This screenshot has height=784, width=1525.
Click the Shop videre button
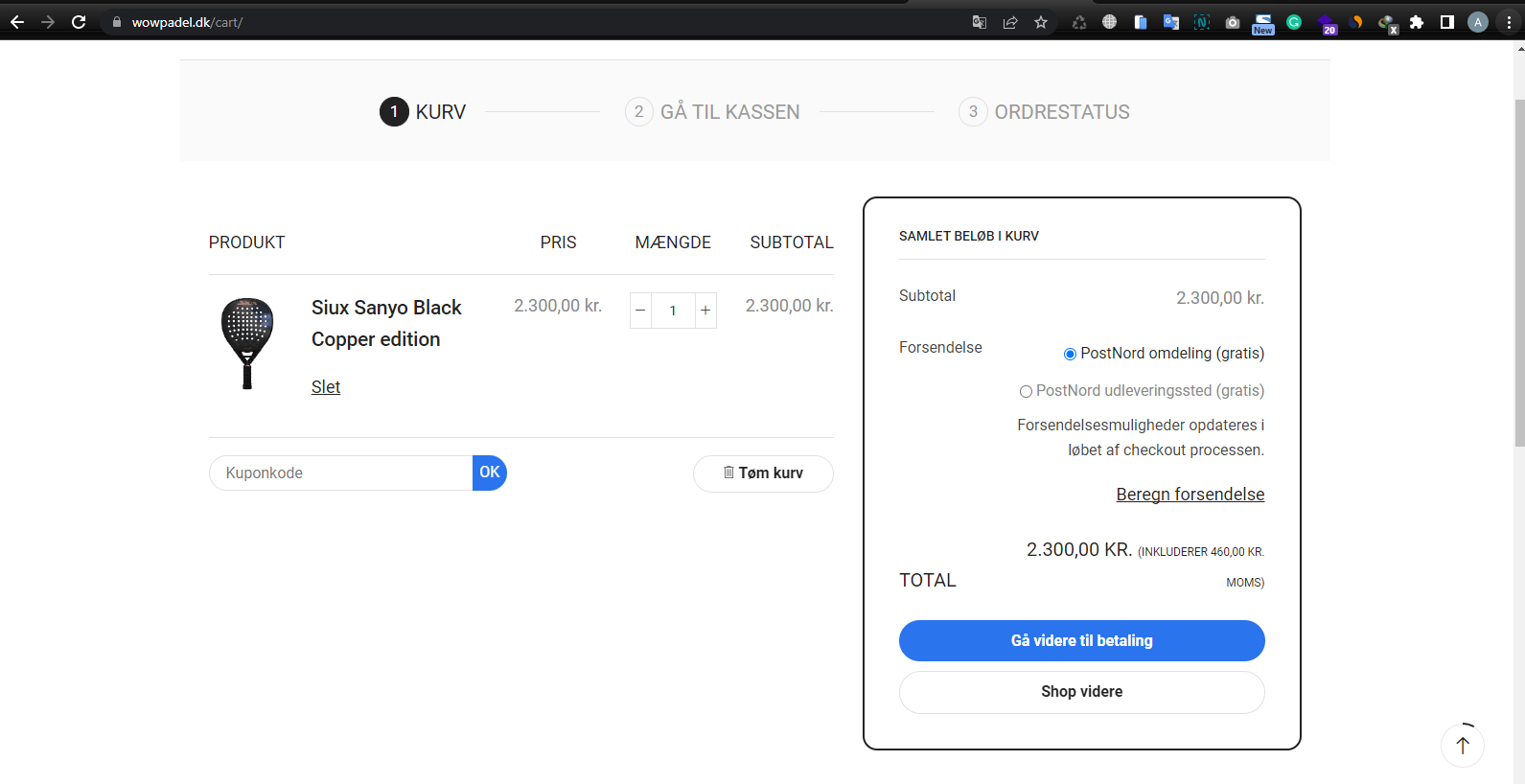click(x=1082, y=692)
